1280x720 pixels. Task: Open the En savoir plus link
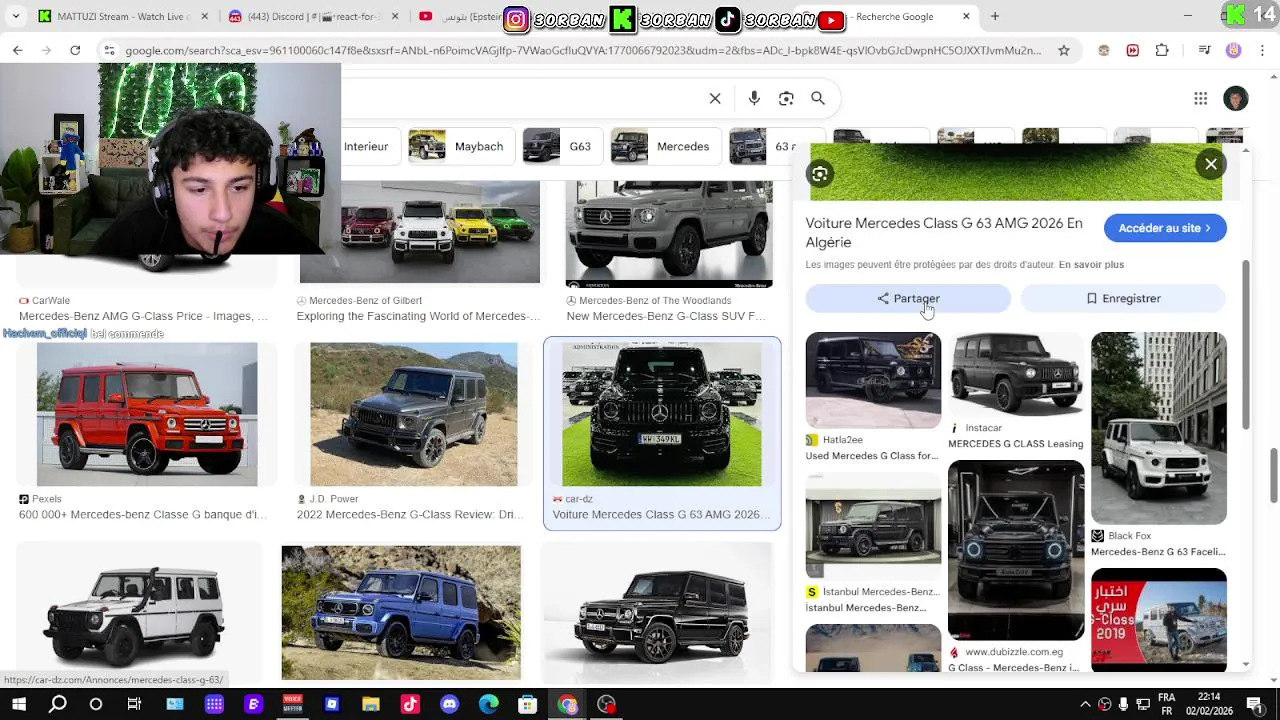(x=1091, y=265)
